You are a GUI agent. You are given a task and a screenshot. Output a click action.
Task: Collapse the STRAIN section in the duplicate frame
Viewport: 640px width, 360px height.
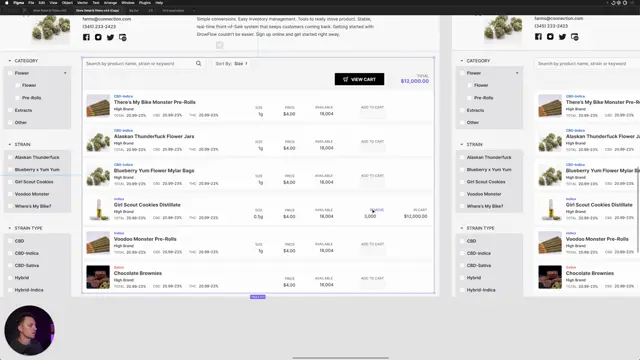pos(462,144)
